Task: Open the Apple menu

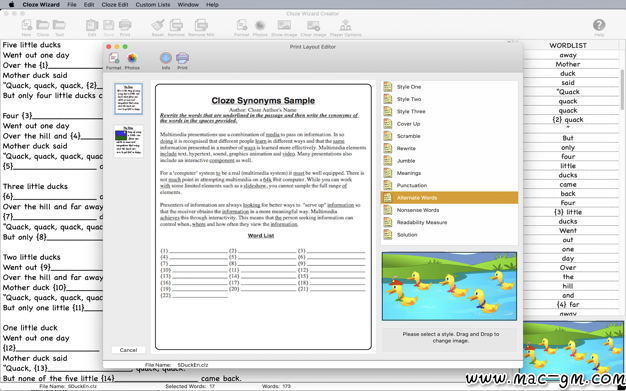Action: (x=11, y=5)
